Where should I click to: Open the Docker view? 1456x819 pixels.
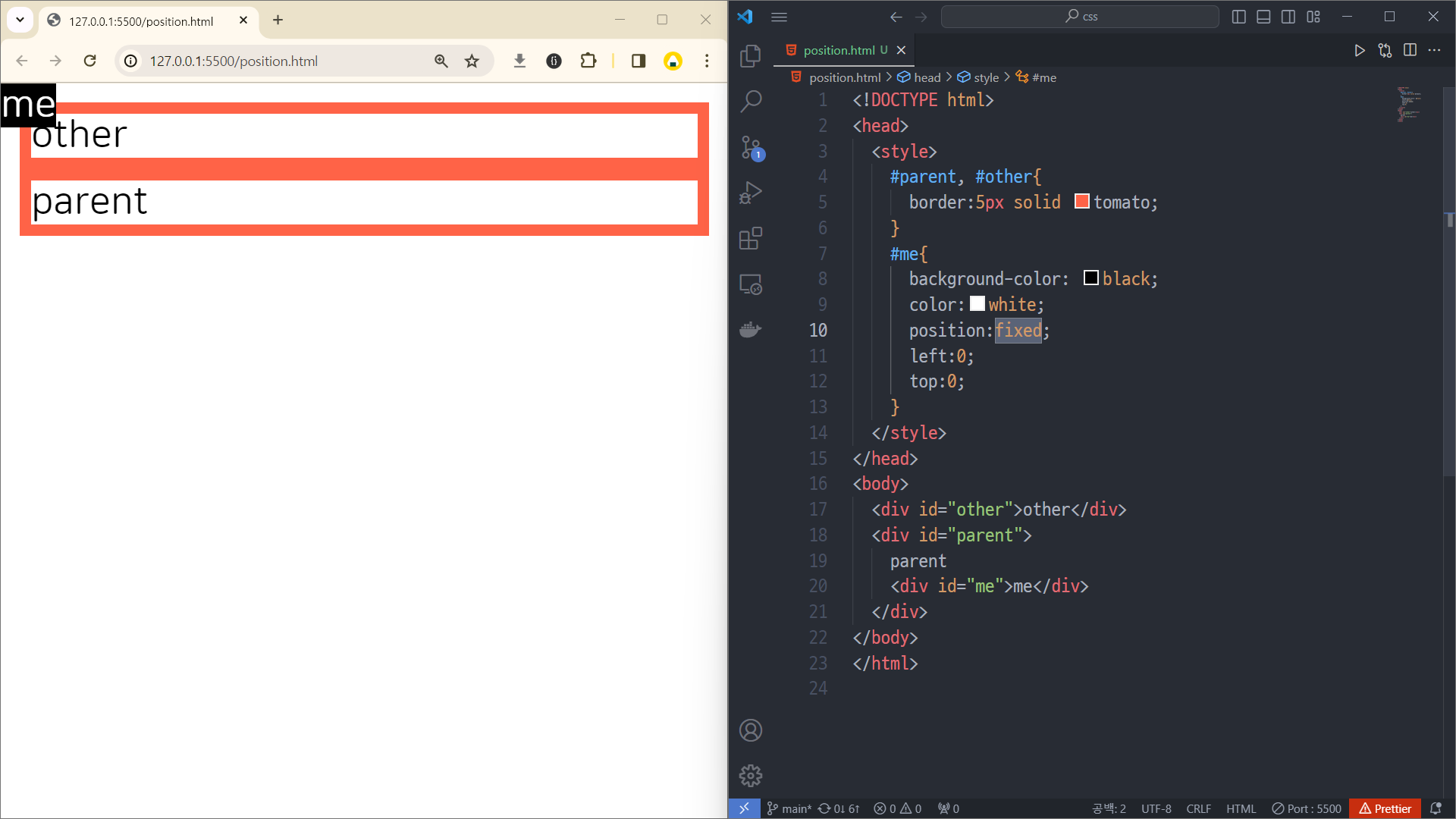(750, 330)
